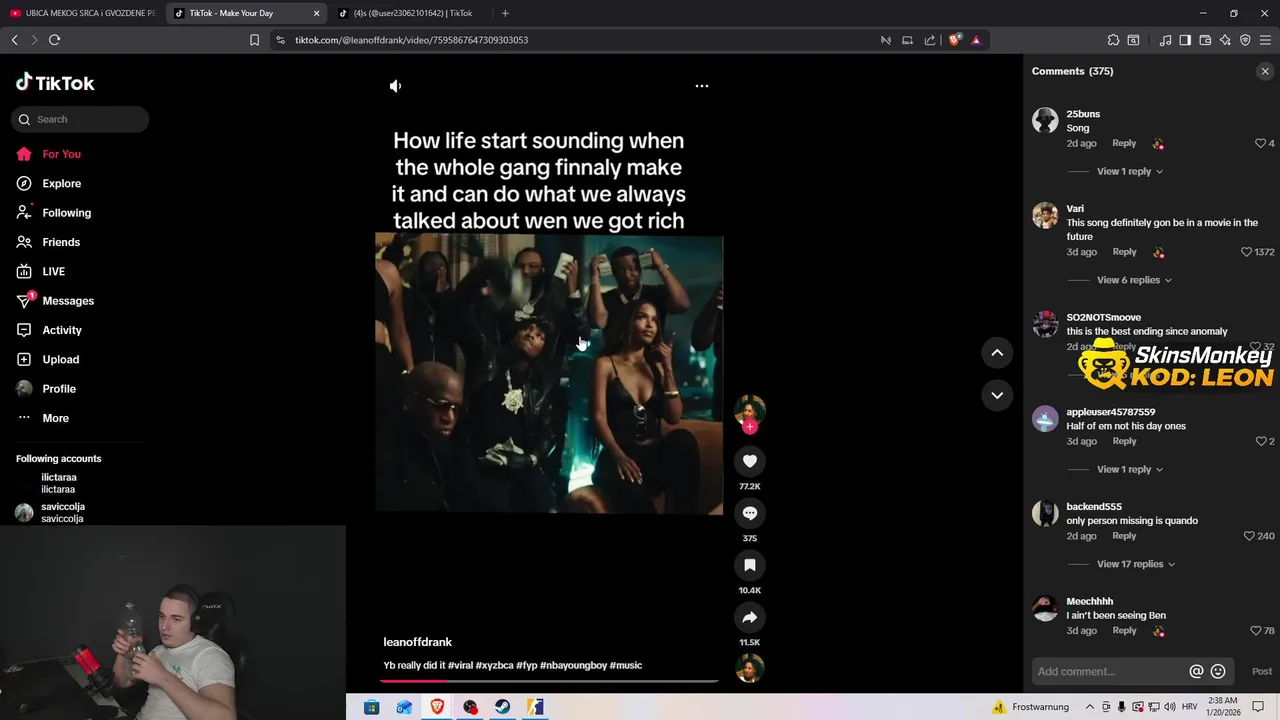Image resolution: width=1280 pixels, height=720 pixels.
Task: Open comments via the speech bubble icon
Action: click(x=750, y=513)
